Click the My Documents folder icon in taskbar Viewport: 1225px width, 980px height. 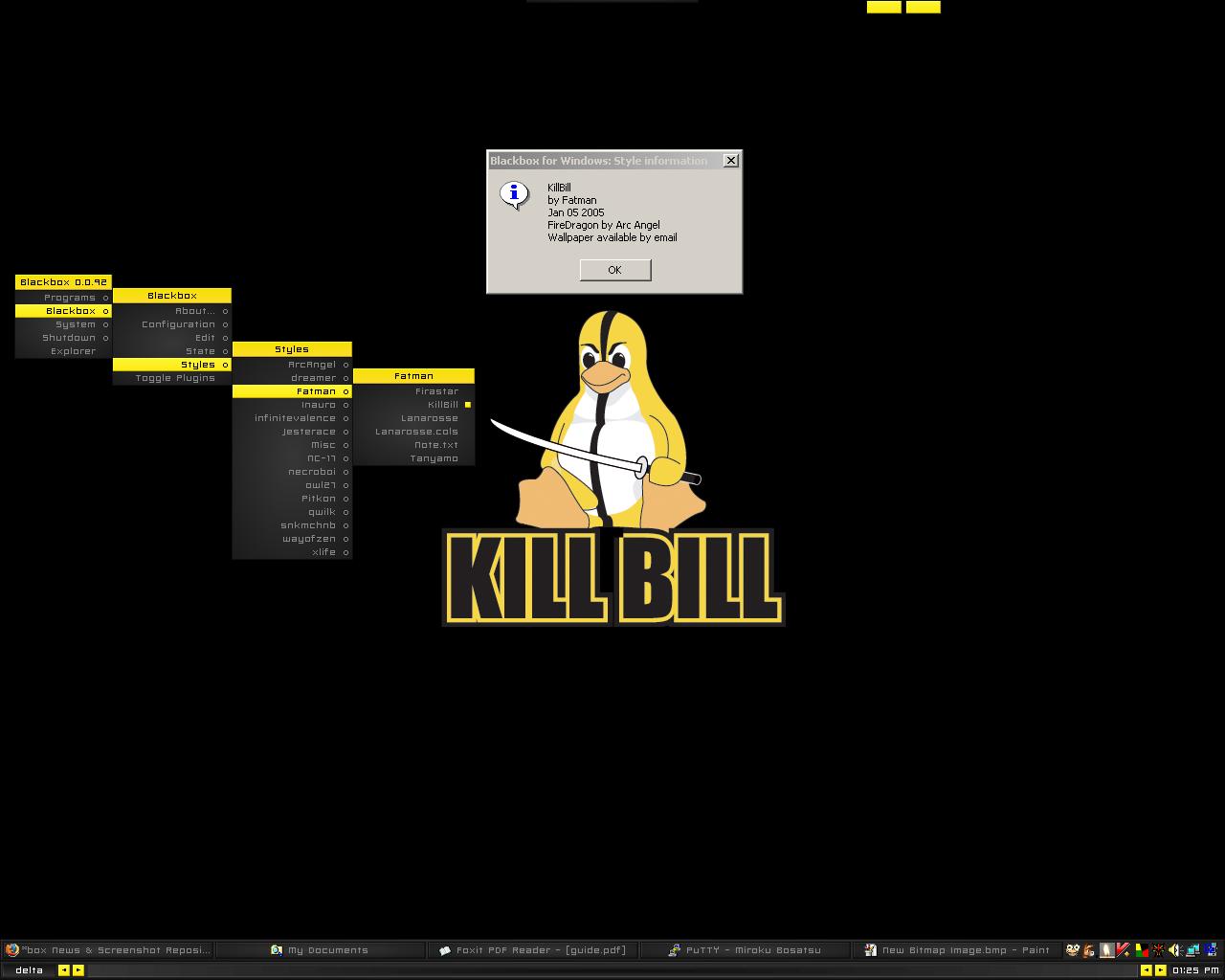coord(277,950)
